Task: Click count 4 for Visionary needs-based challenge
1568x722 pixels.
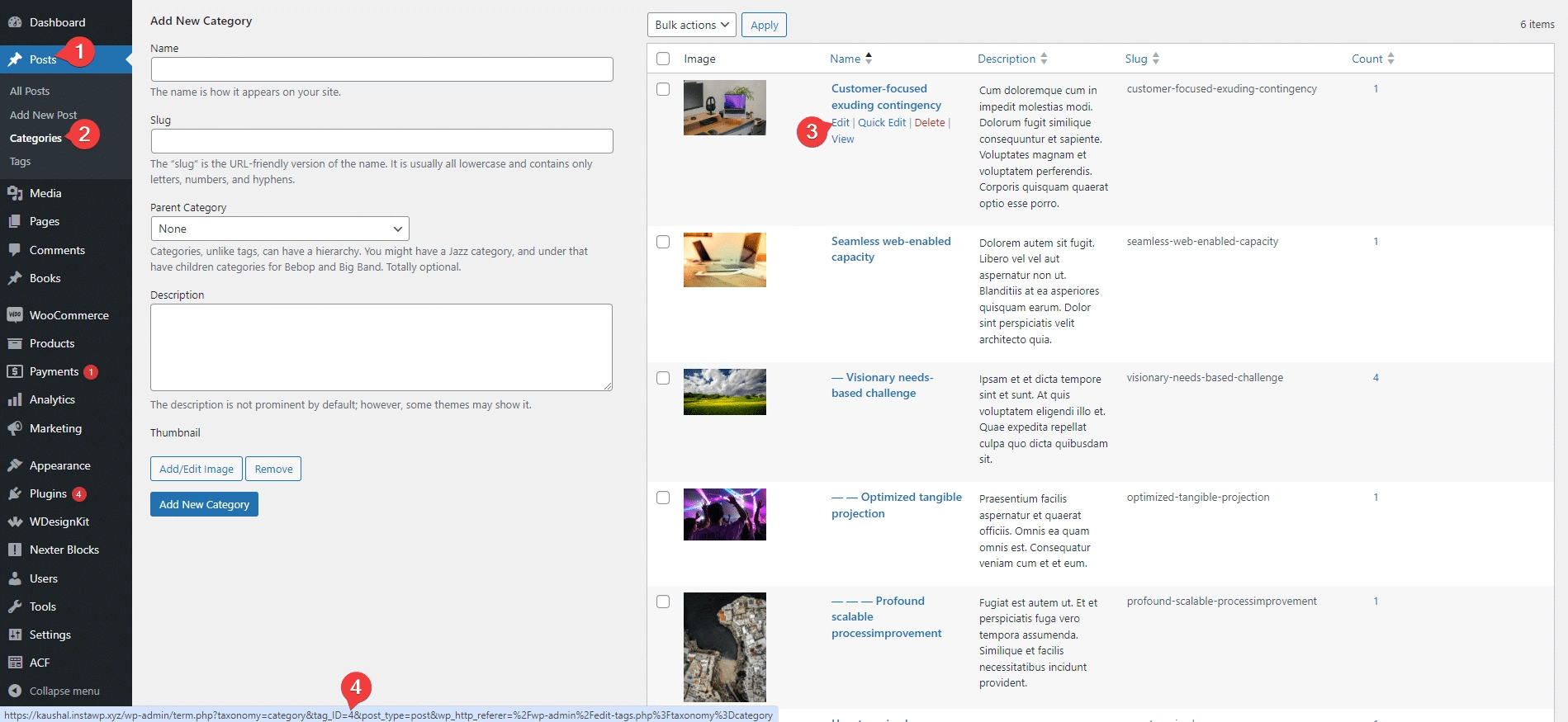Action: tap(1376, 378)
